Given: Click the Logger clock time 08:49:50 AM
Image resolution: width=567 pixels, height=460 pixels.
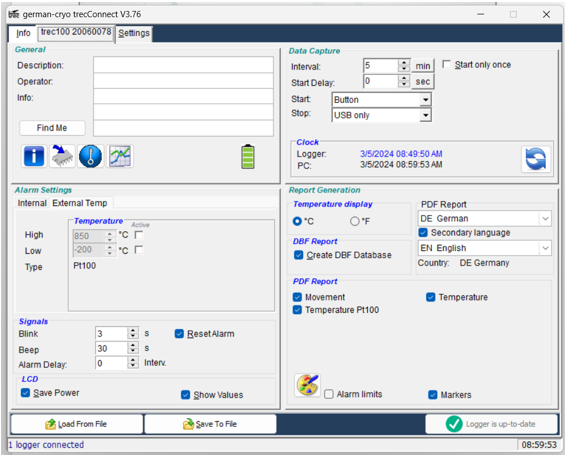Looking at the screenshot, I should pos(401,154).
